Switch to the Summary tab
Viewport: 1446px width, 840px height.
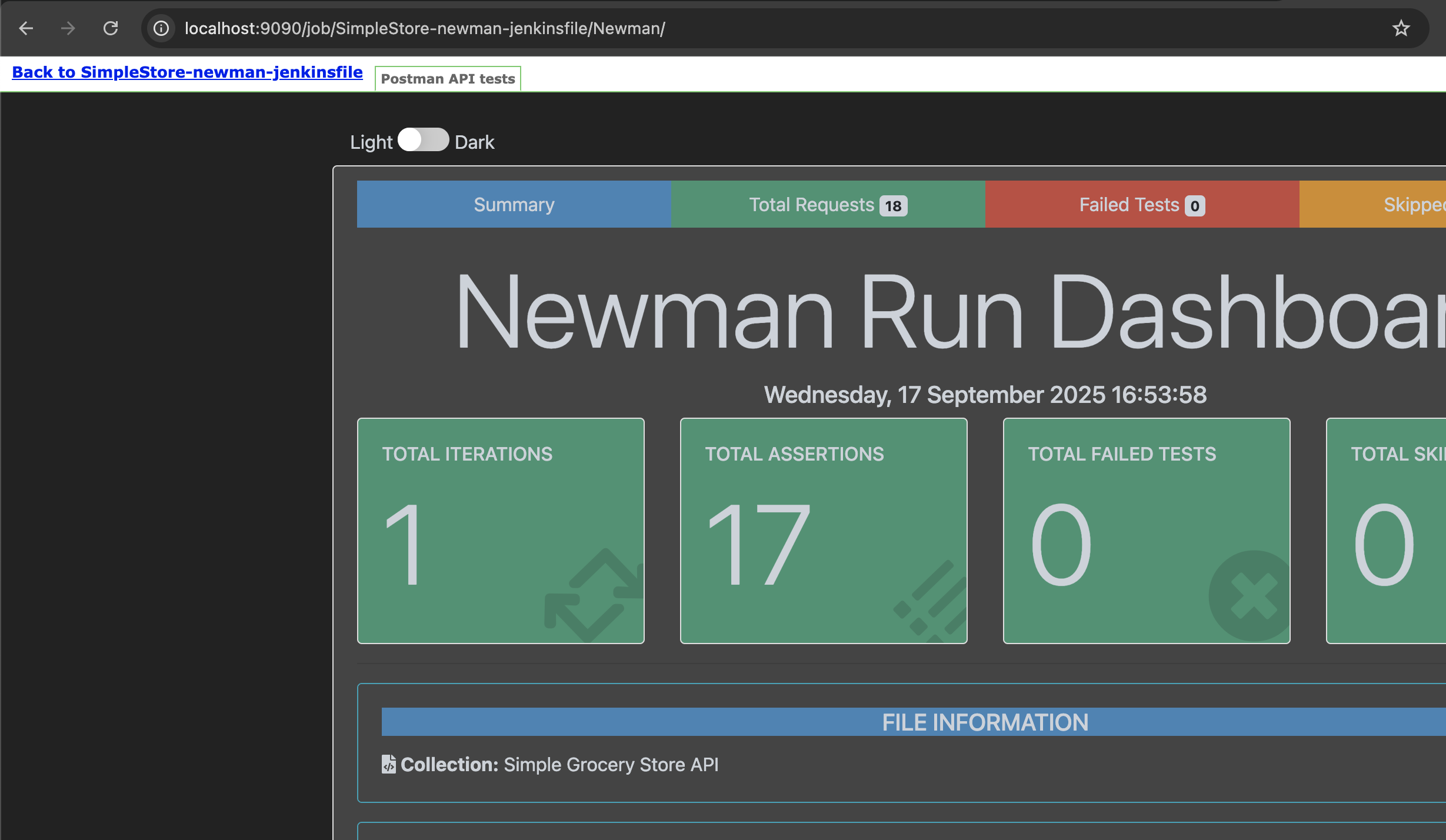coord(514,204)
